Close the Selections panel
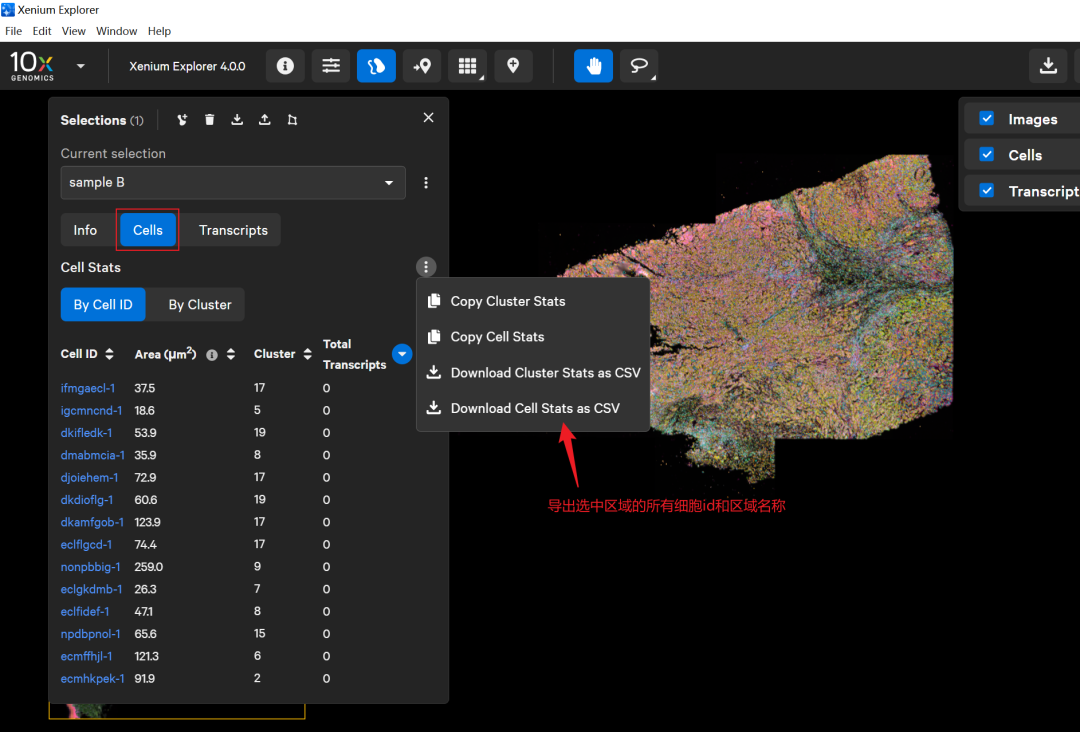The image size is (1080, 732). (428, 118)
